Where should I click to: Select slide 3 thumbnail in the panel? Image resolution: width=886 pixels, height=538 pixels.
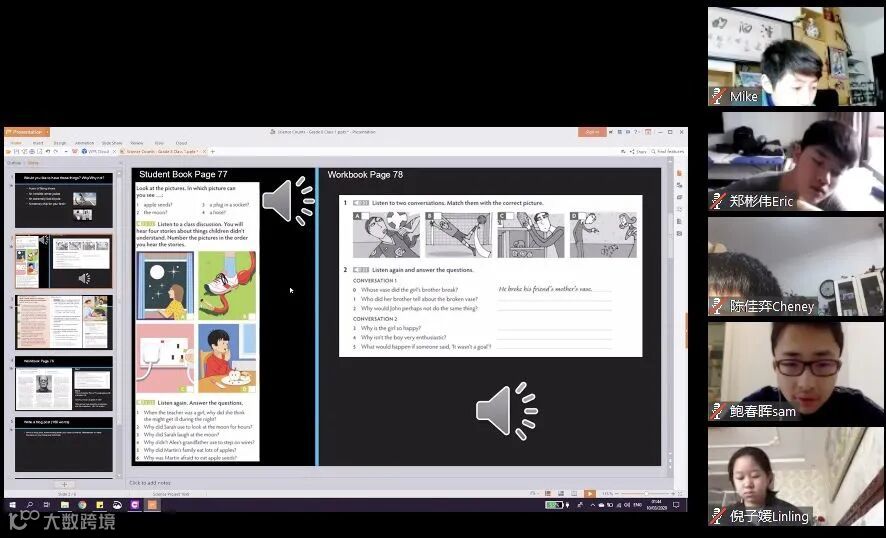[64, 322]
